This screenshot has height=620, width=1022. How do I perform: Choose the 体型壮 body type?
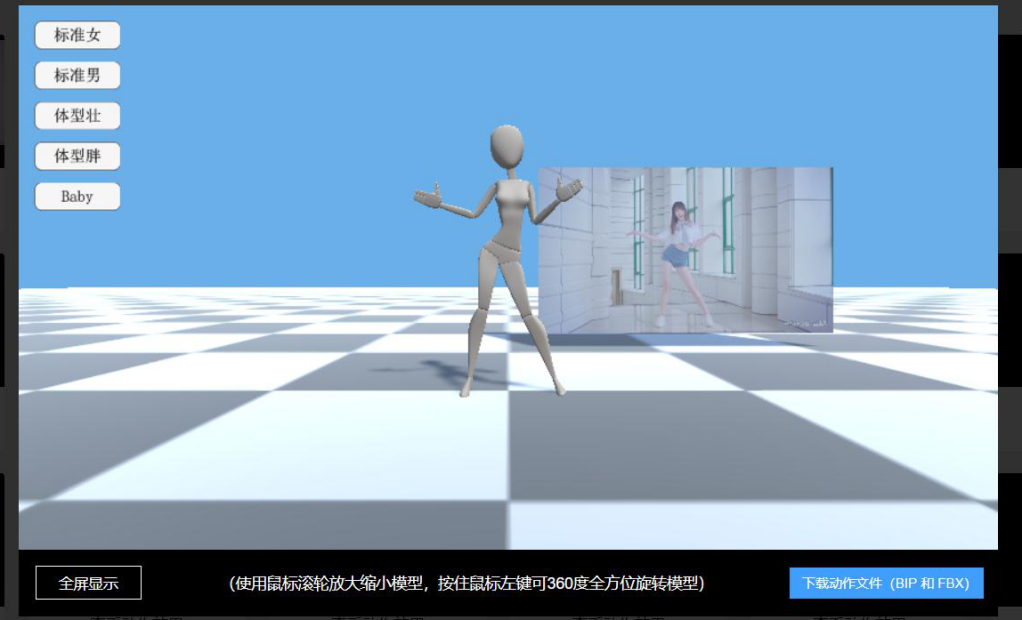[77, 116]
